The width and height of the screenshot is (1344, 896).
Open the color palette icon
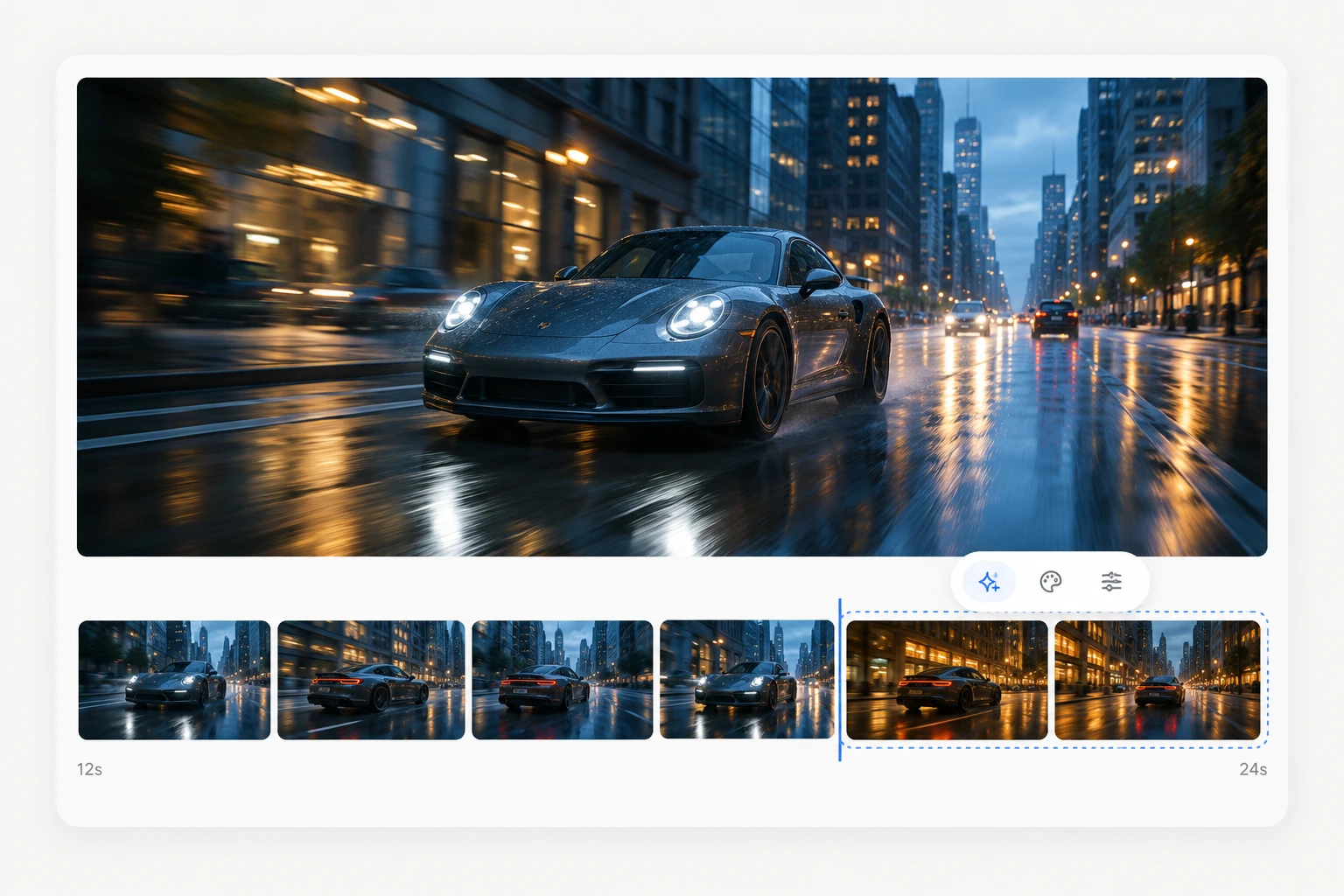tap(1050, 582)
